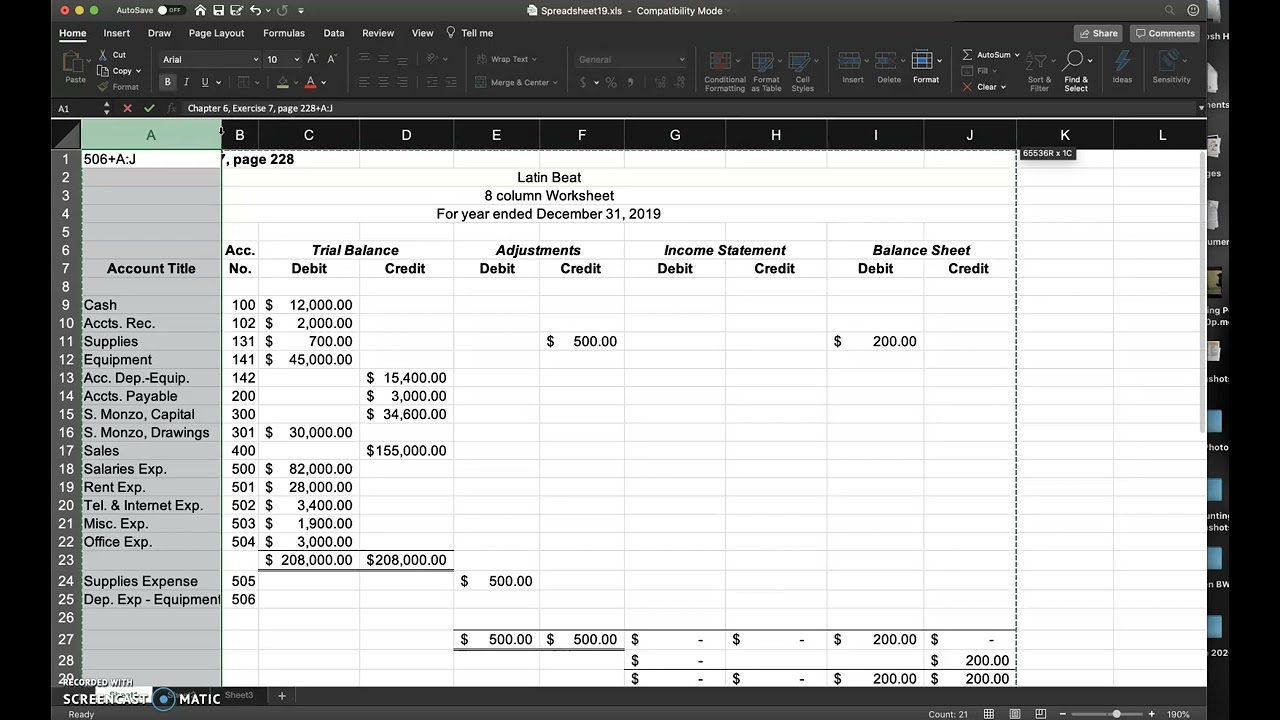Viewport: 1280px width, 720px height.
Task: Toggle Underline formatting
Action: pyautogui.click(x=204, y=82)
